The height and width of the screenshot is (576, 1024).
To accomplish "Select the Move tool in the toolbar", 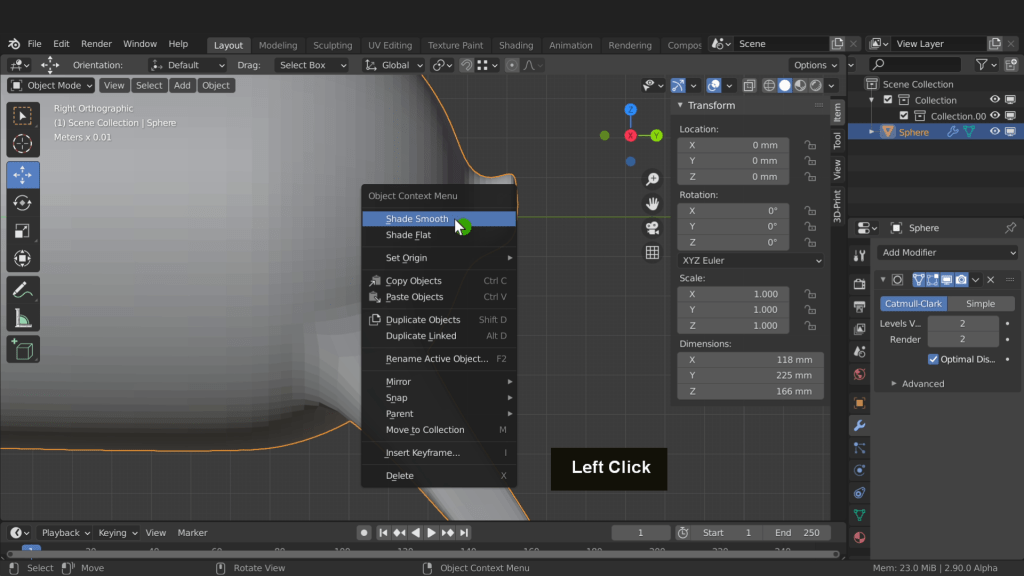I will (x=23, y=175).
